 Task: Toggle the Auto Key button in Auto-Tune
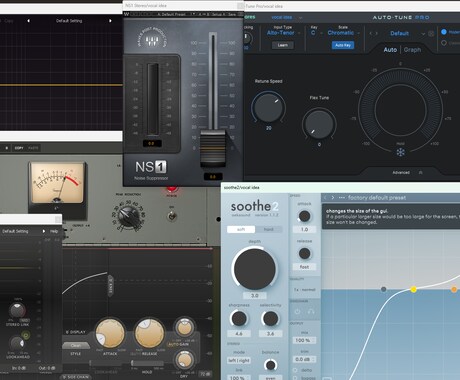[x=343, y=45]
